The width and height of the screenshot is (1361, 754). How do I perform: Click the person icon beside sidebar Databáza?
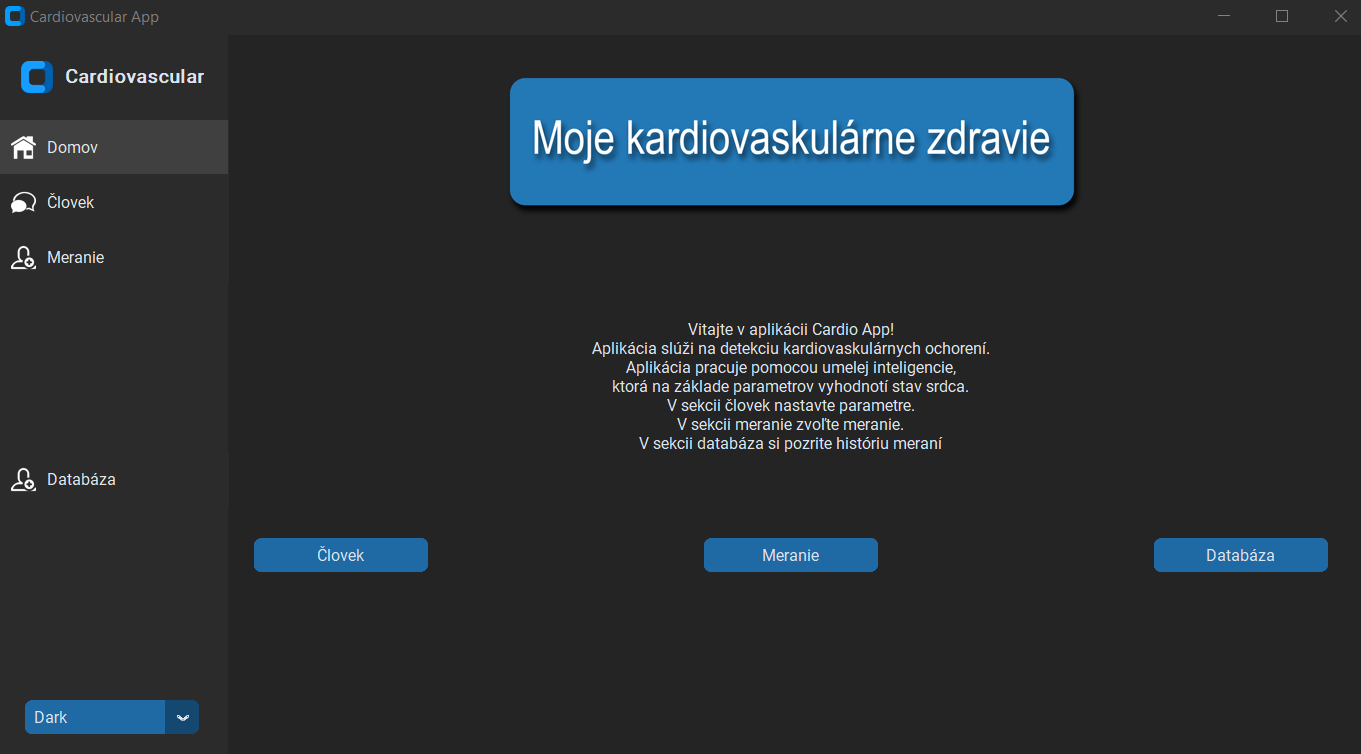click(x=23, y=480)
